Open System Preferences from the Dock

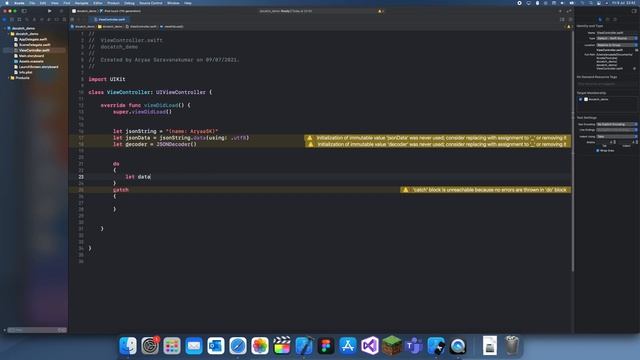(150, 346)
